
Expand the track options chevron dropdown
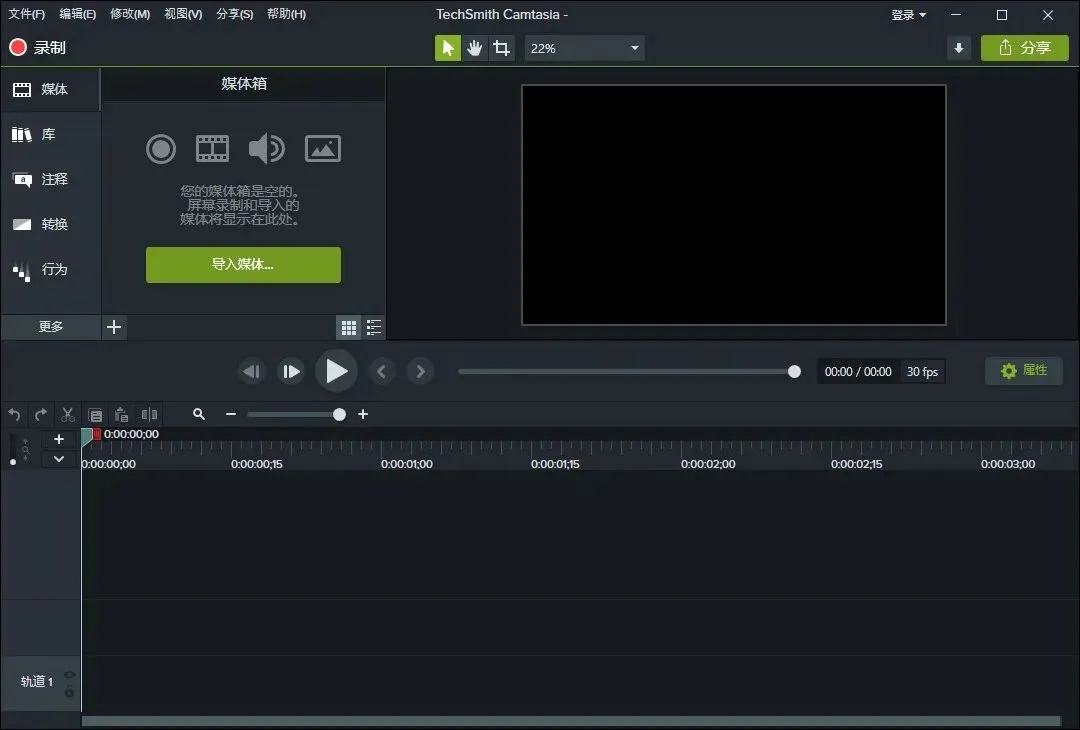click(59, 459)
